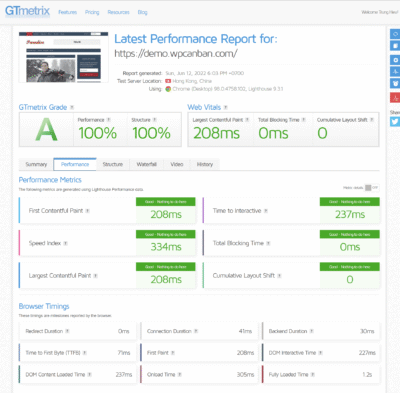Click help icon next to Backend Duration

pos(312,331)
